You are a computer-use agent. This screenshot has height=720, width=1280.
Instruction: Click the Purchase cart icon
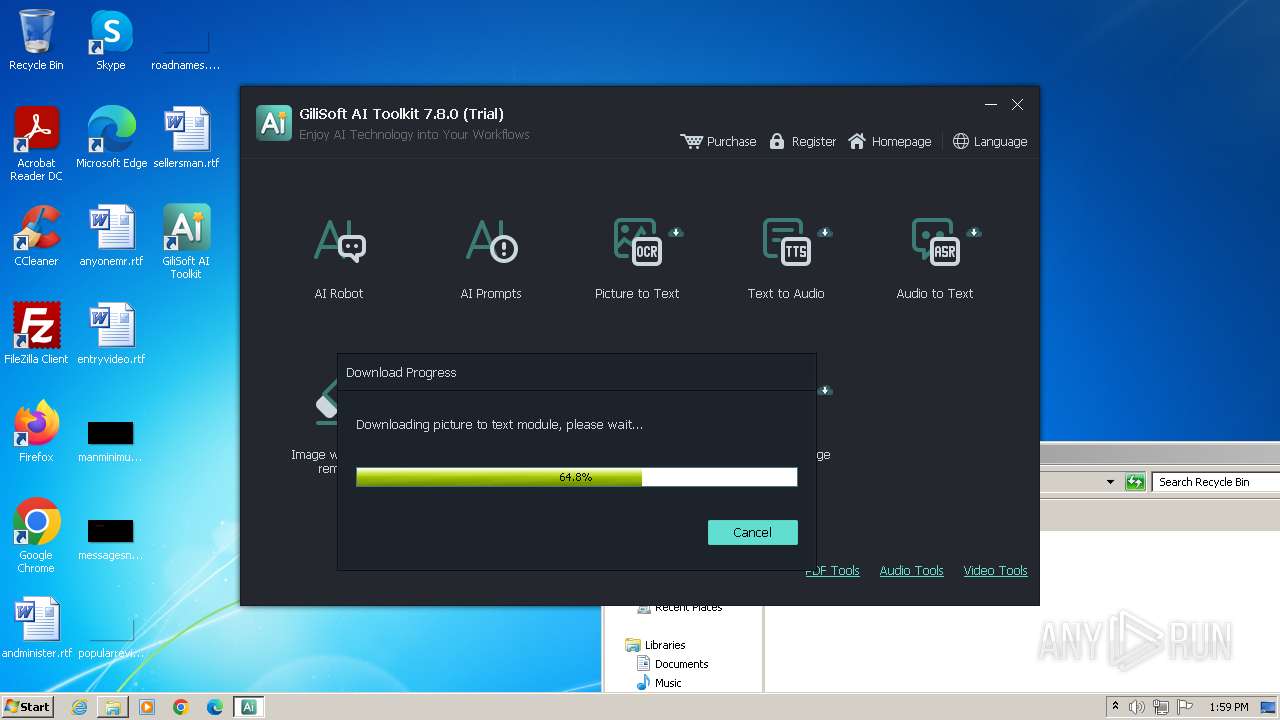click(691, 141)
